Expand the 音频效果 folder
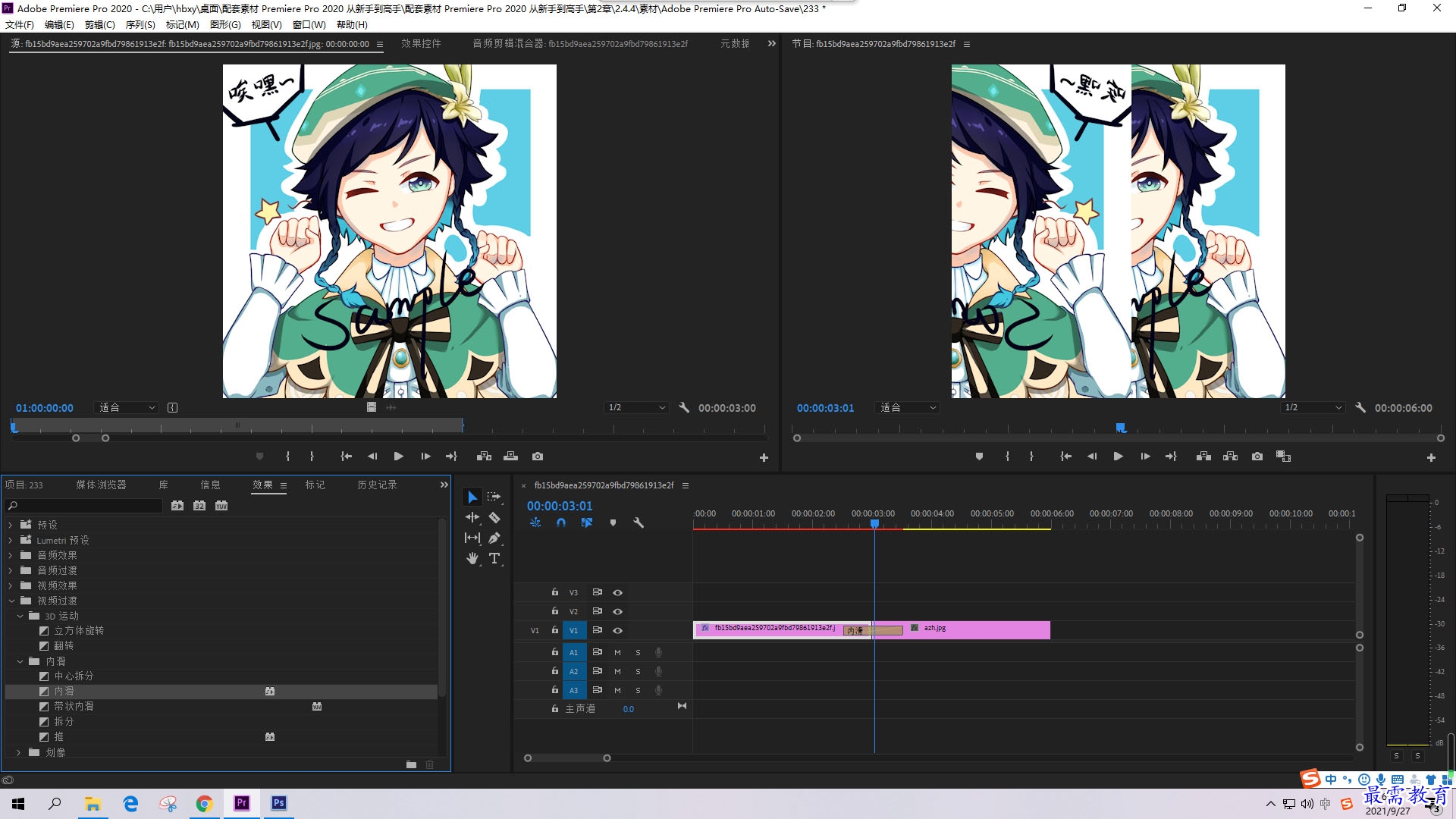This screenshot has height=819, width=1456. 11,555
